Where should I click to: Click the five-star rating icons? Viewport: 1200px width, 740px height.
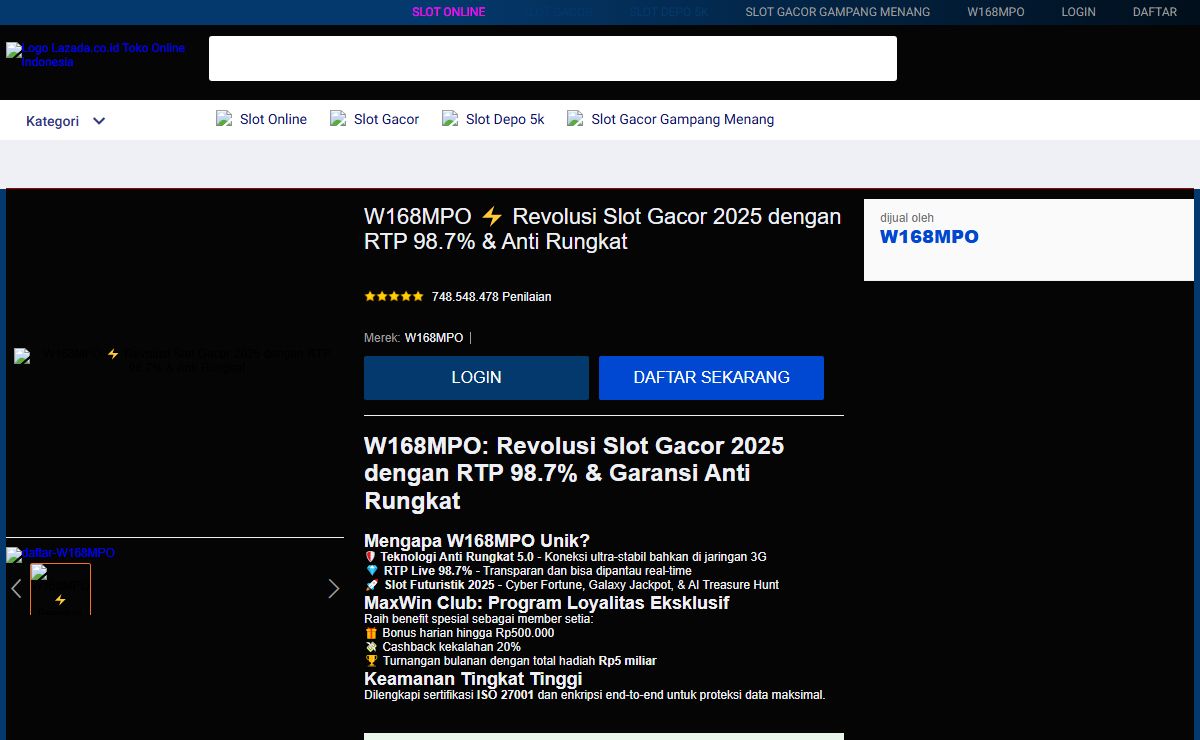pos(394,297)
